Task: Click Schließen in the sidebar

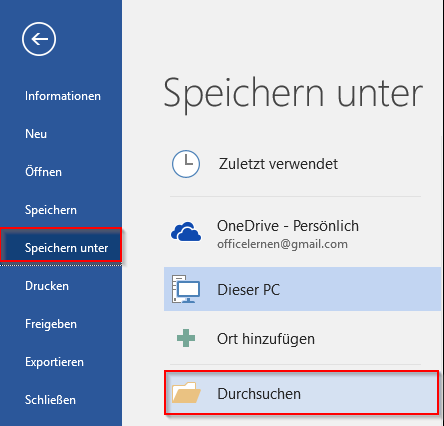Action: [50, 400]
